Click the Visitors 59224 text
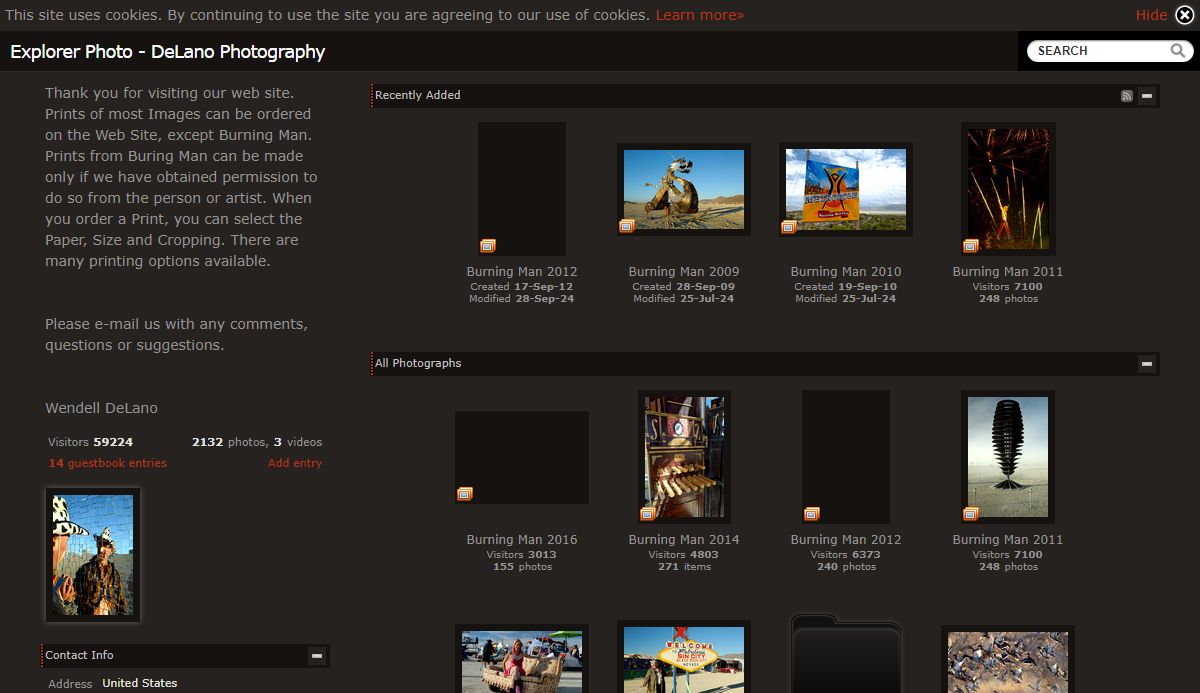The width and height of the screenshot is (1200, 693). pos(90,442)
